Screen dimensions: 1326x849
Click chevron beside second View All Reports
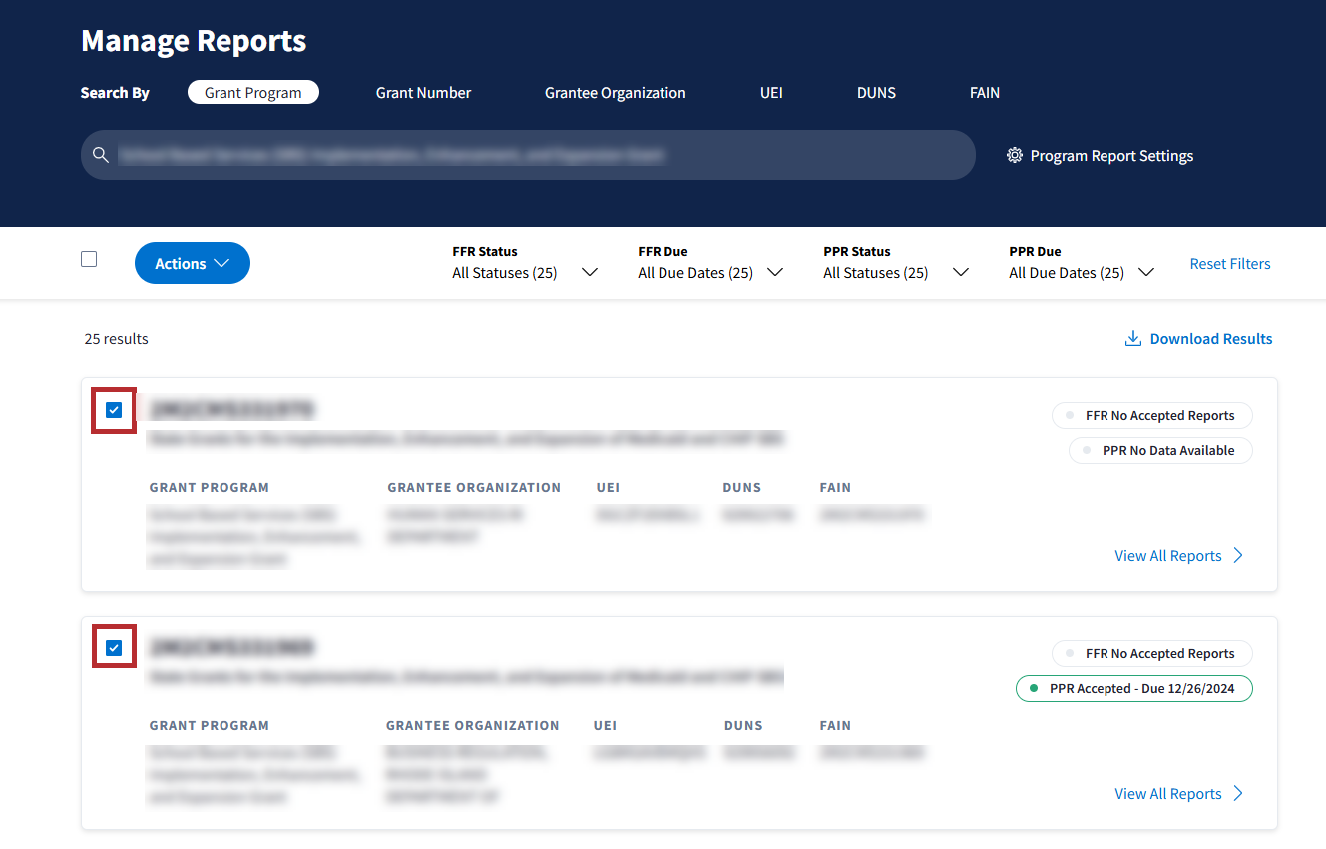coord(1238,794)
